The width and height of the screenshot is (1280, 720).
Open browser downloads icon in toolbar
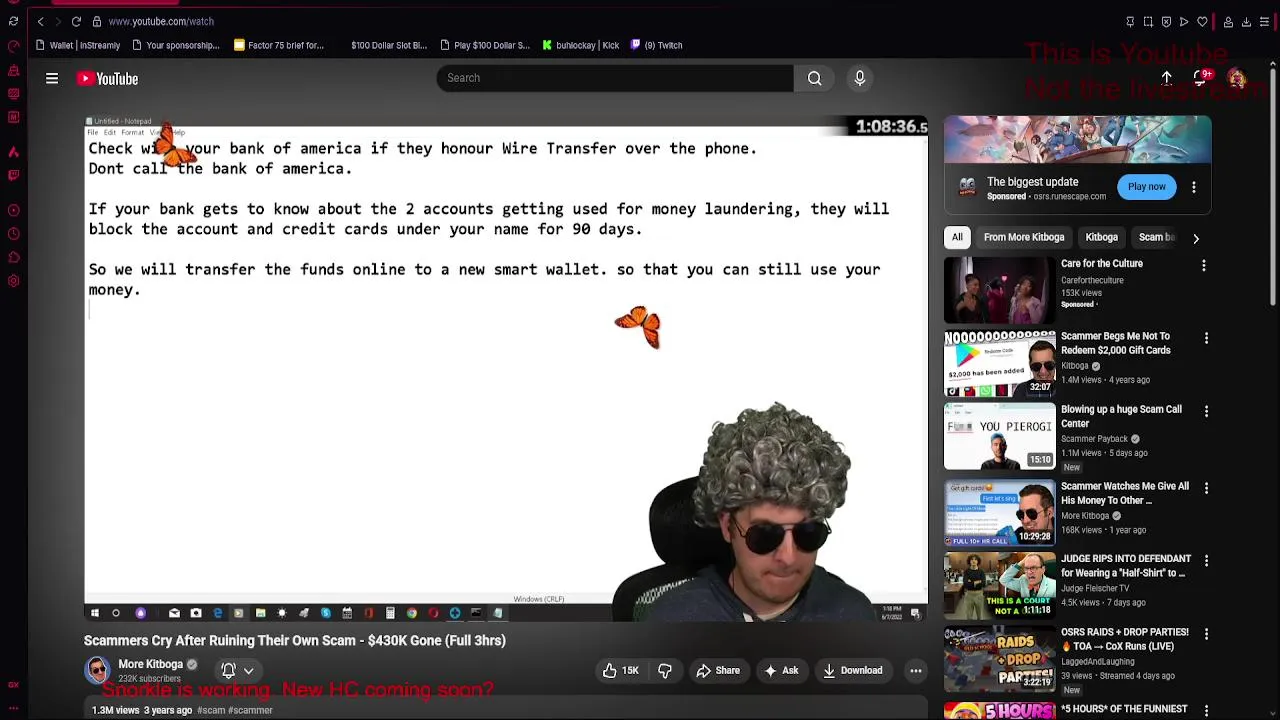pos(1246,21)
